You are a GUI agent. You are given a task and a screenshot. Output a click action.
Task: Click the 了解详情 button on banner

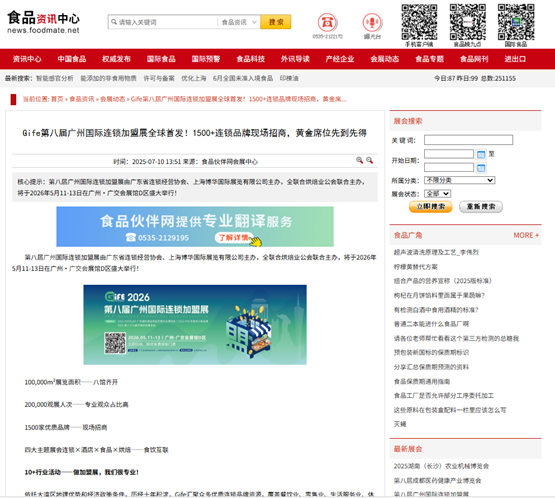coord(234,237)
